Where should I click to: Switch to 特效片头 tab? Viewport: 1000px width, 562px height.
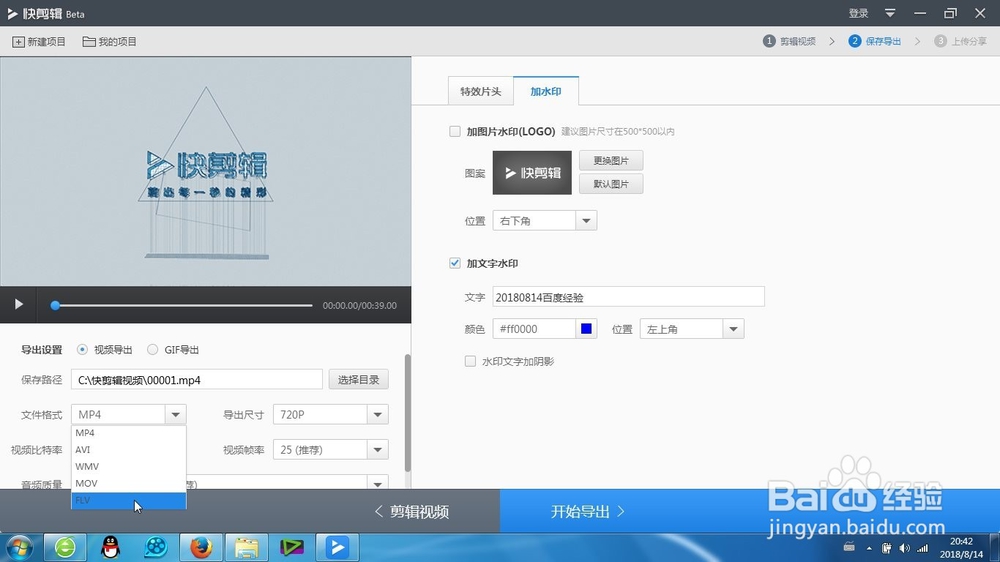[481, 91]
